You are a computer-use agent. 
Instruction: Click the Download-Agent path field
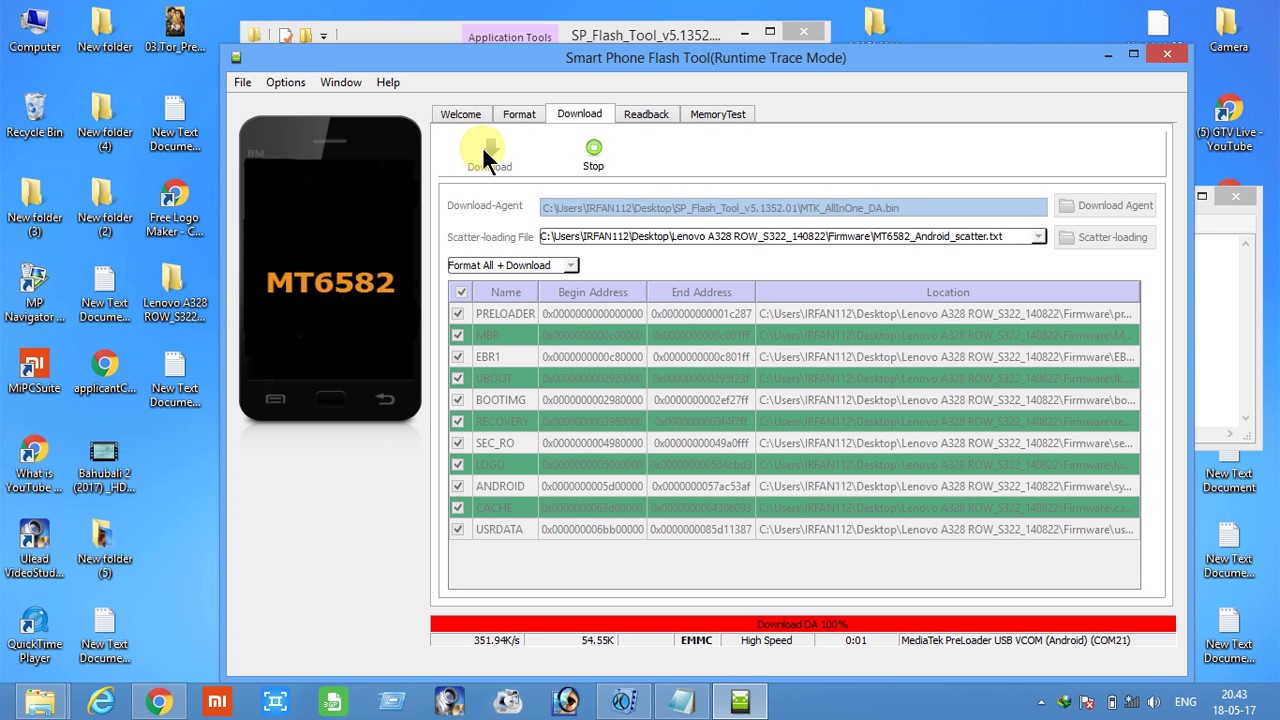793,208
